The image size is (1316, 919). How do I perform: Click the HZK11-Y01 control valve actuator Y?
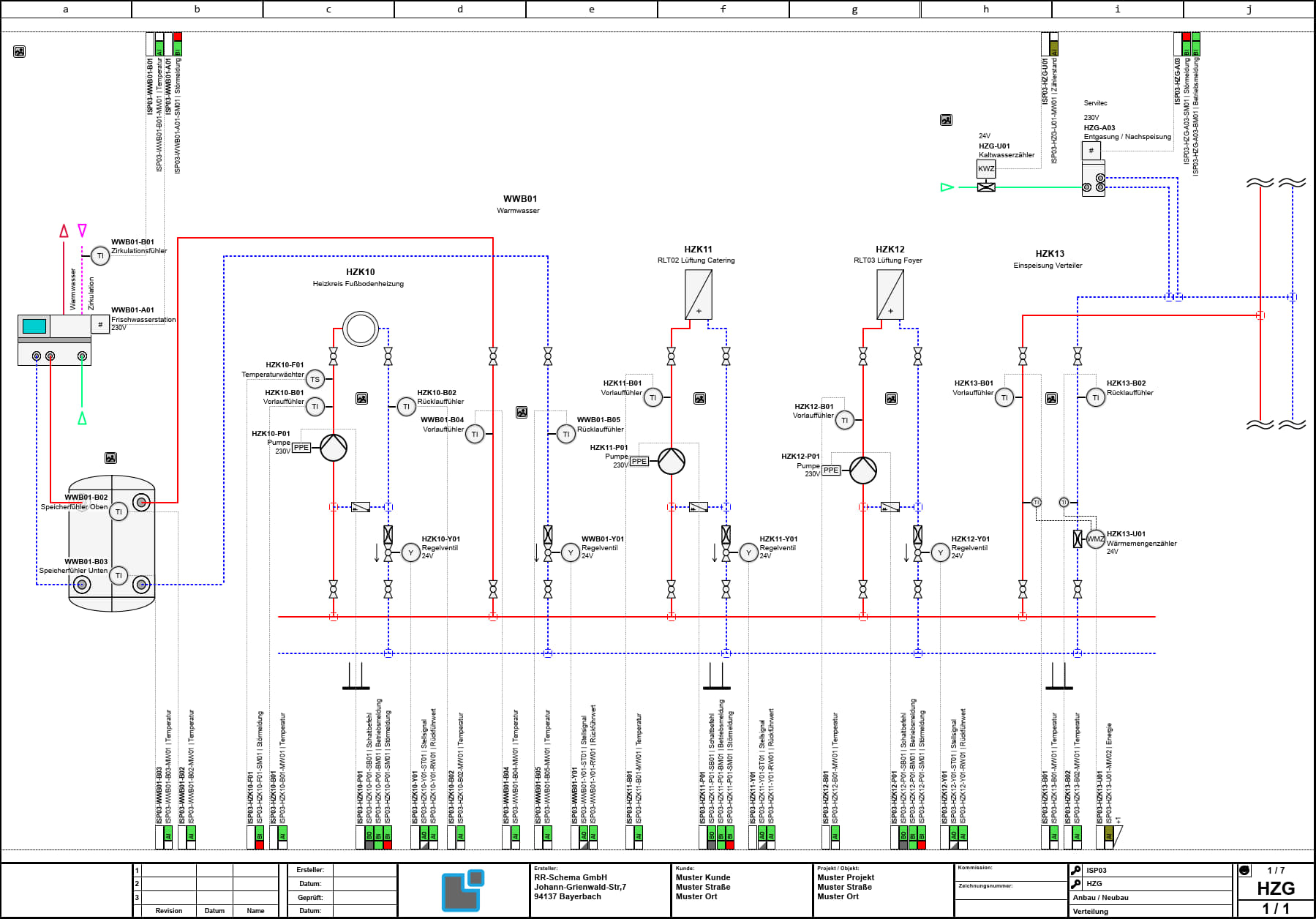click(748, 552)
